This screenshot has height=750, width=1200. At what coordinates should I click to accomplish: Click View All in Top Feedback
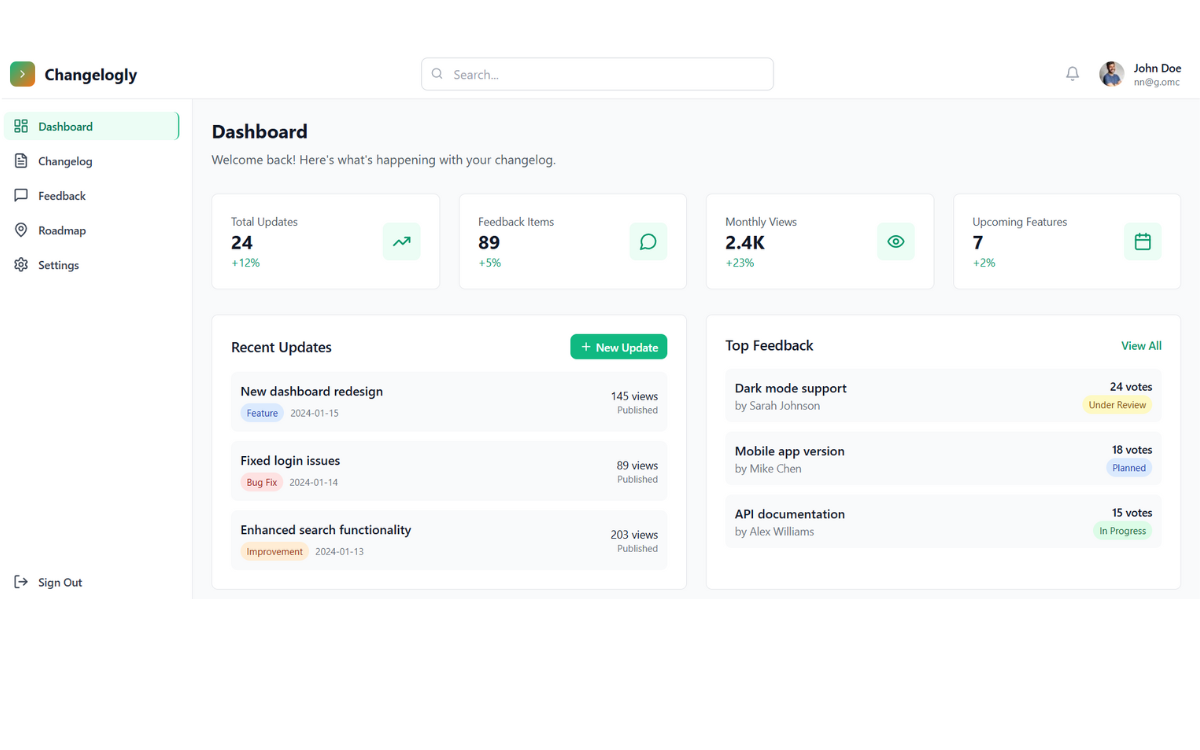pyautogui.click(x=1141, y=346)
